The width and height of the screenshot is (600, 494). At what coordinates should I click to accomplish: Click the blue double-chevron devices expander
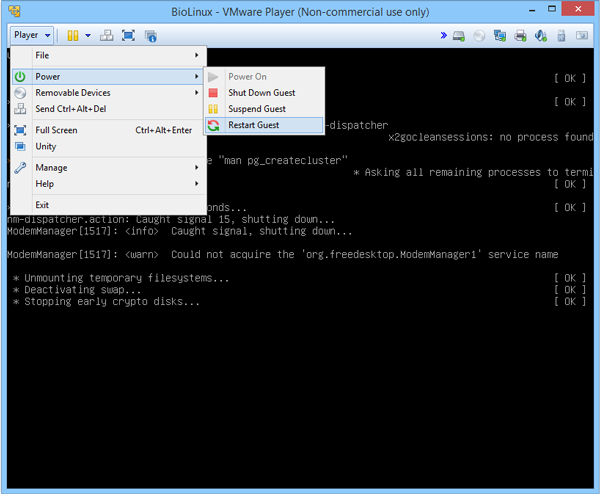coord(443,36)
